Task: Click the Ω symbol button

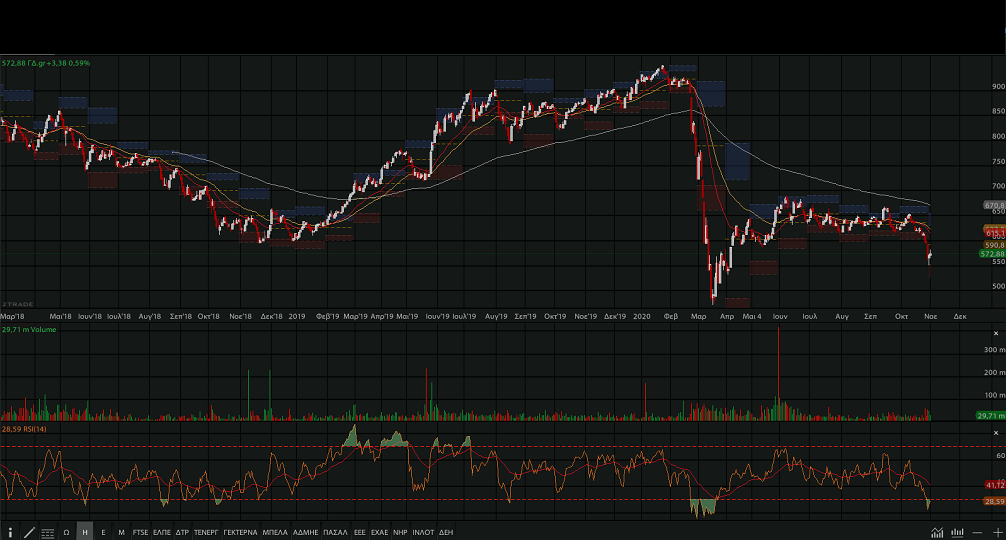Action: [66, 532]
